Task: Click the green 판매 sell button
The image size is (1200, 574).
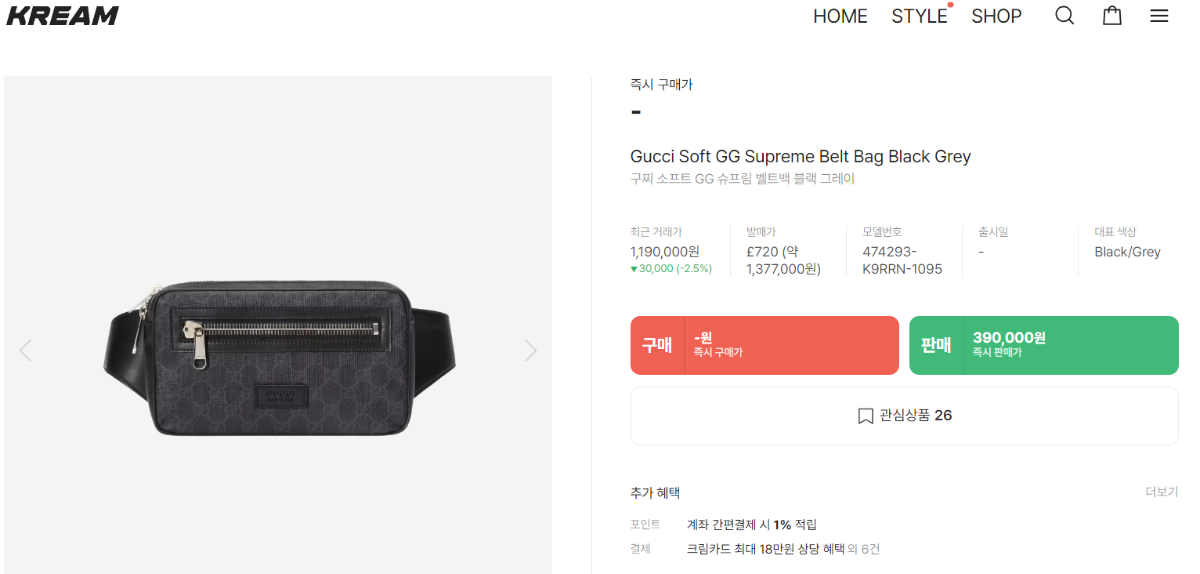Action: click(x=1043, y=345)
